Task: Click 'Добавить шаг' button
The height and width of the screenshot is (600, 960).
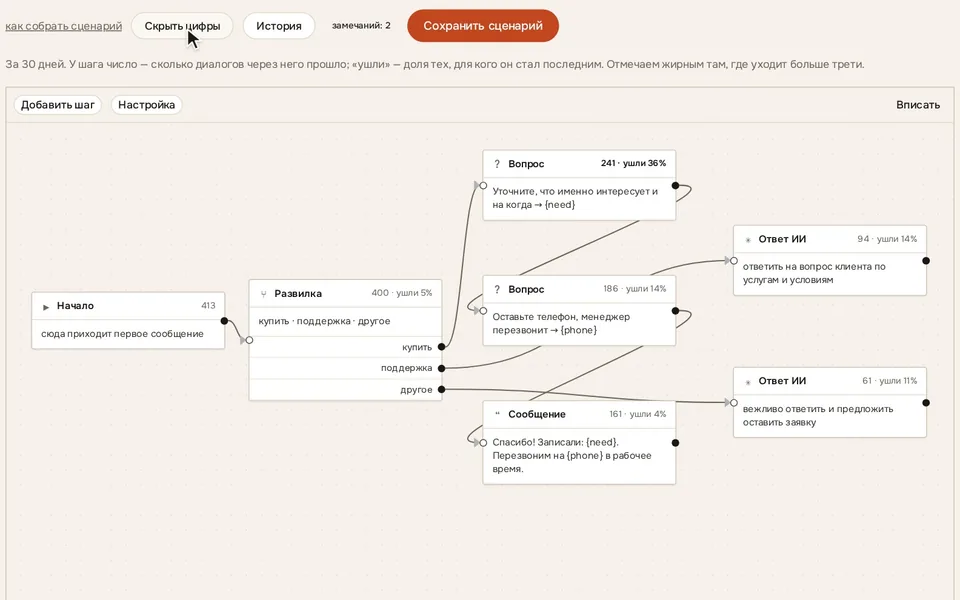Action: tap(58, 105)
